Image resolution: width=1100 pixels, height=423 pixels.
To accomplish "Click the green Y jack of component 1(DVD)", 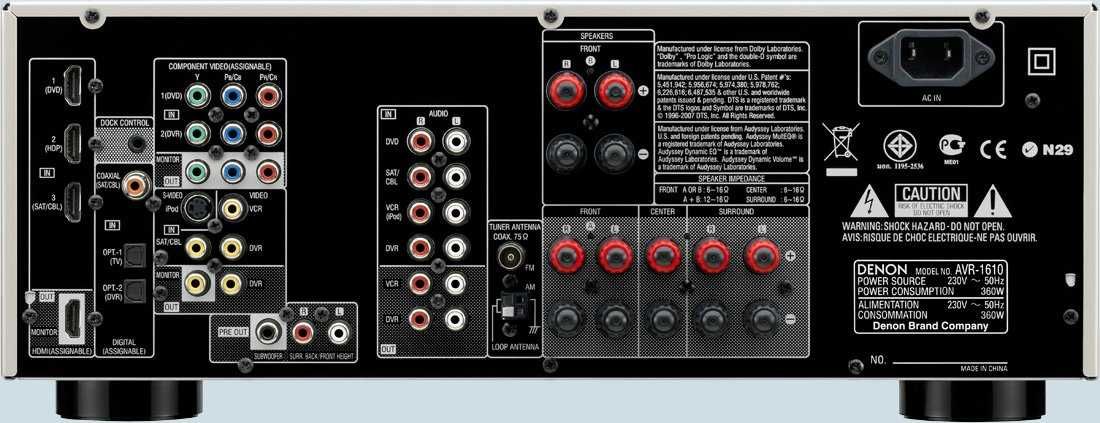I will pos(198,94).
